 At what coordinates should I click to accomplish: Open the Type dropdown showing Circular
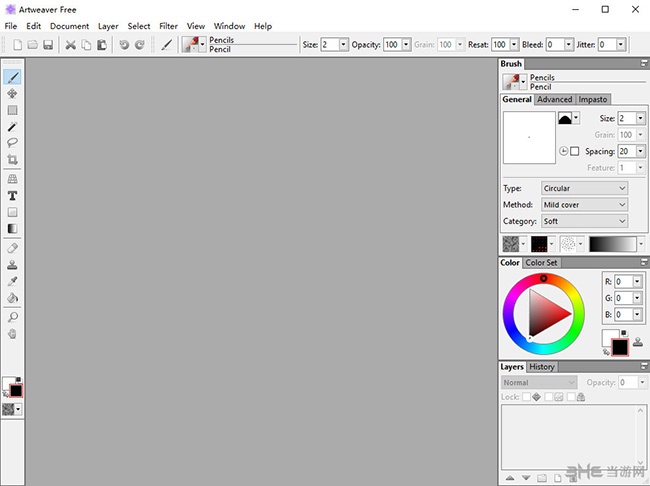point(585,188)
